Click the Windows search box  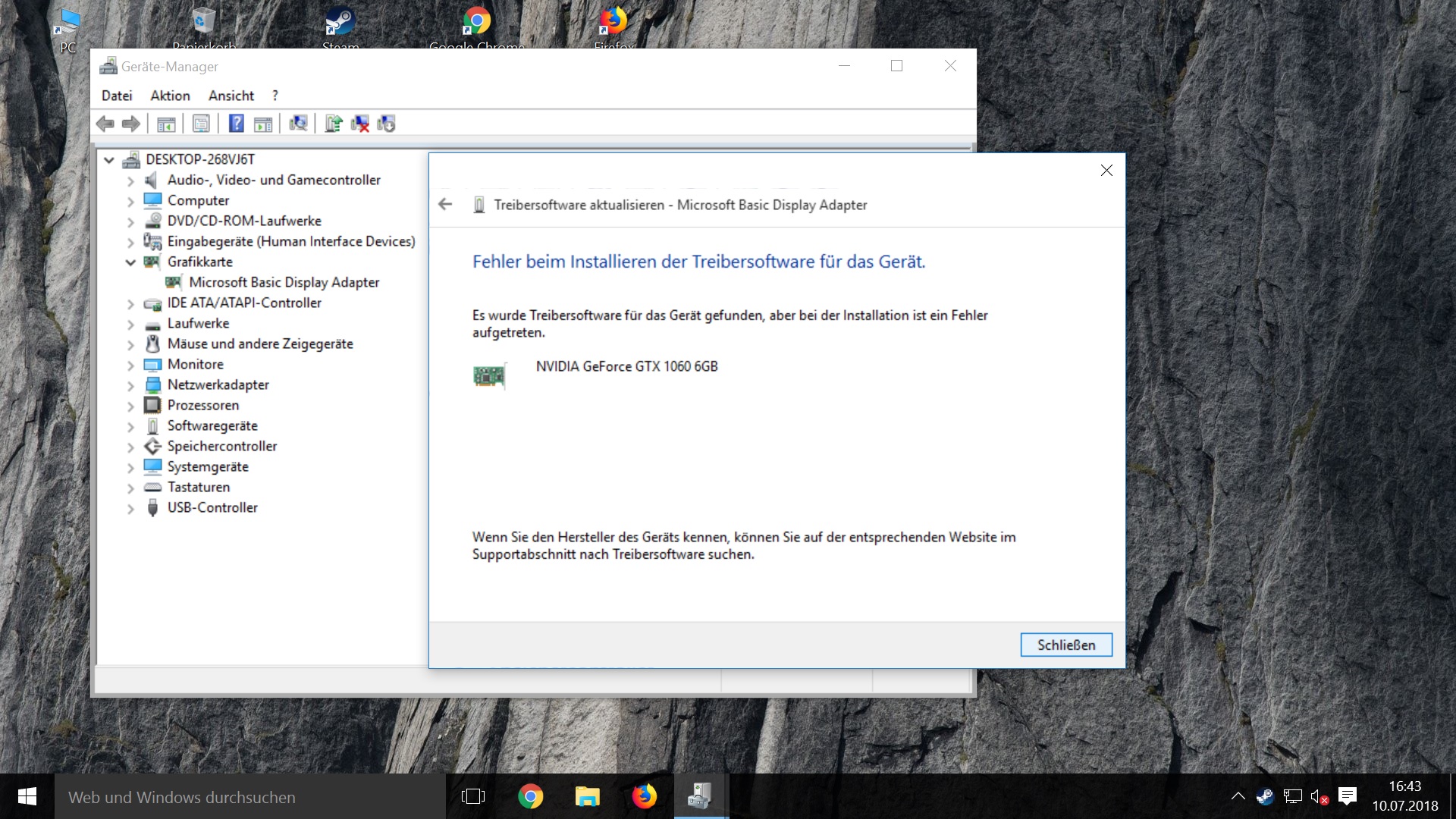point(250,797)
